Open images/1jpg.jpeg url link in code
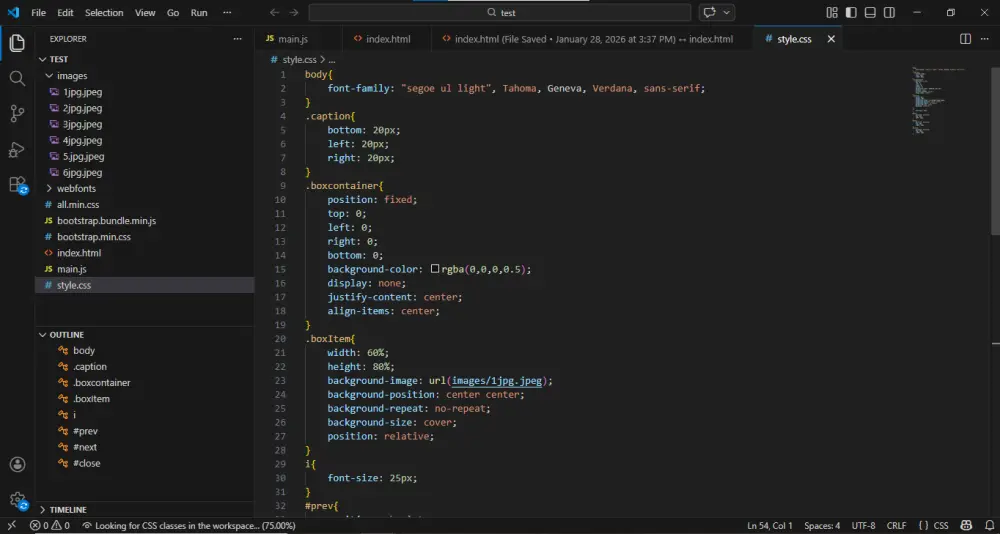1000x534 pixels. point(497,381)
